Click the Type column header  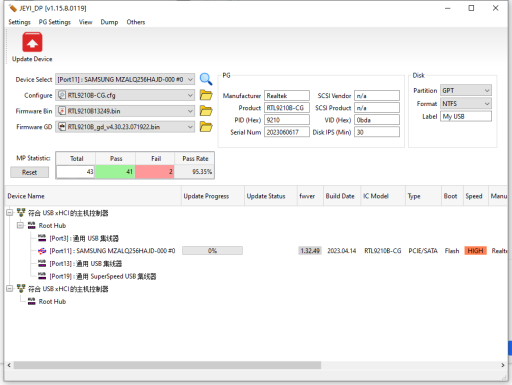(423, 196)
